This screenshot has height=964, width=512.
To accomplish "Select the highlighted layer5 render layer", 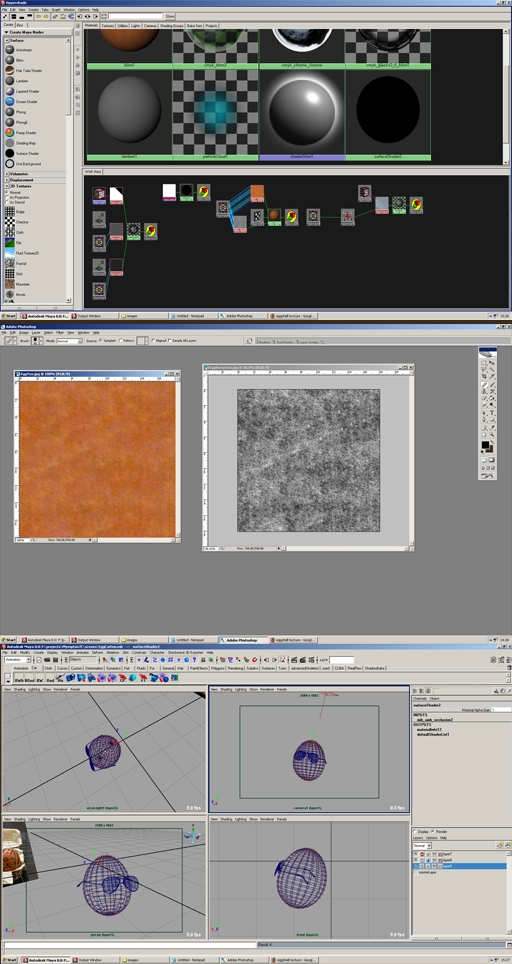I will click(x=462, y=866).
